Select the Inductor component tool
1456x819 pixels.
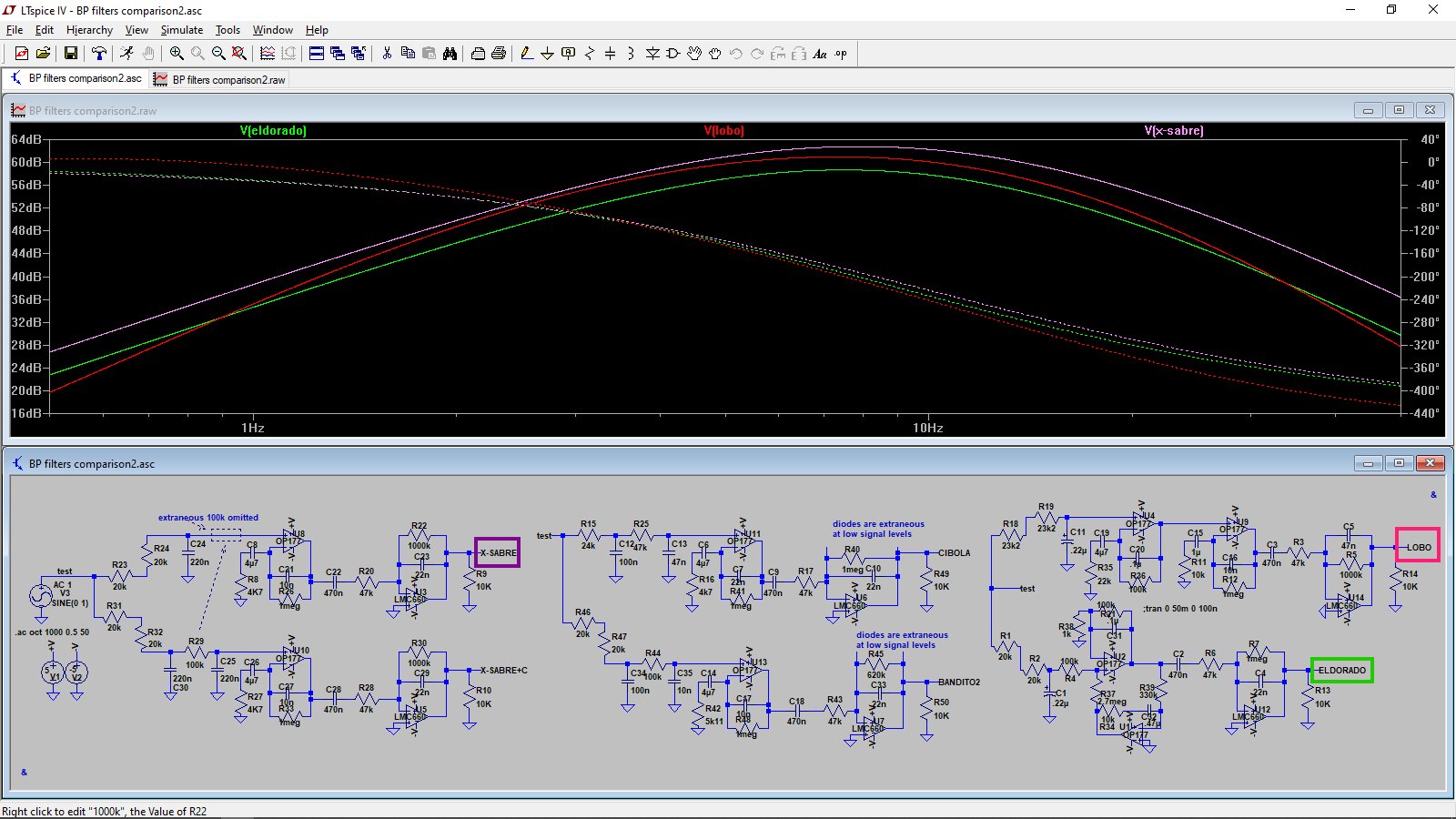[x=631, y=54]
